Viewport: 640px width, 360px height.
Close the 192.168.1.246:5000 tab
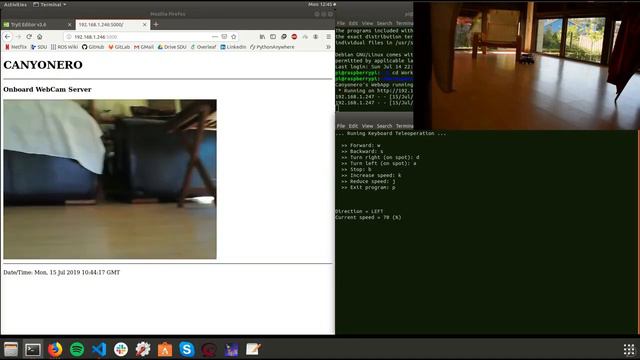(x=144, y=24)
